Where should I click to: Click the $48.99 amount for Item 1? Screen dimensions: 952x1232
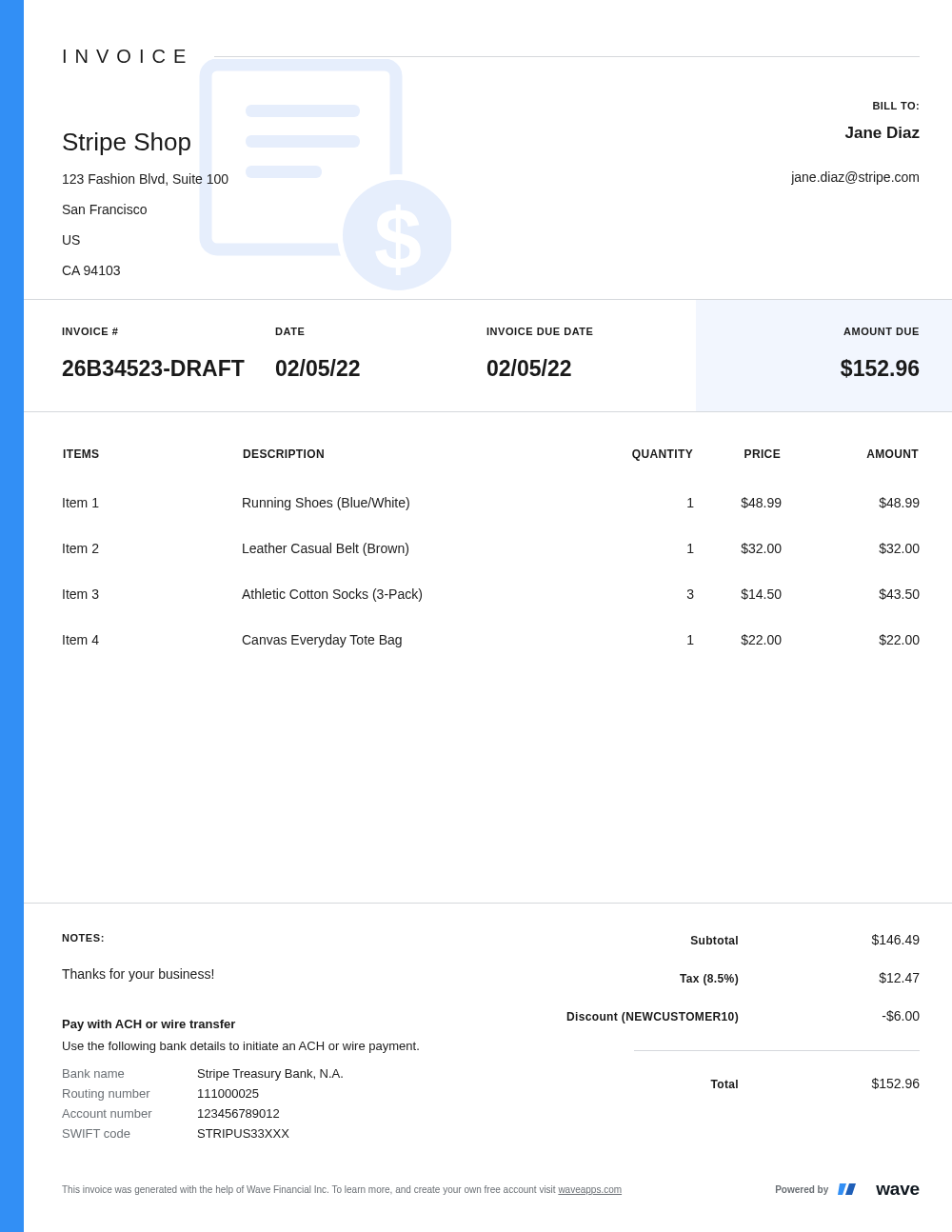pyautogui.click(x=899, y=503)
